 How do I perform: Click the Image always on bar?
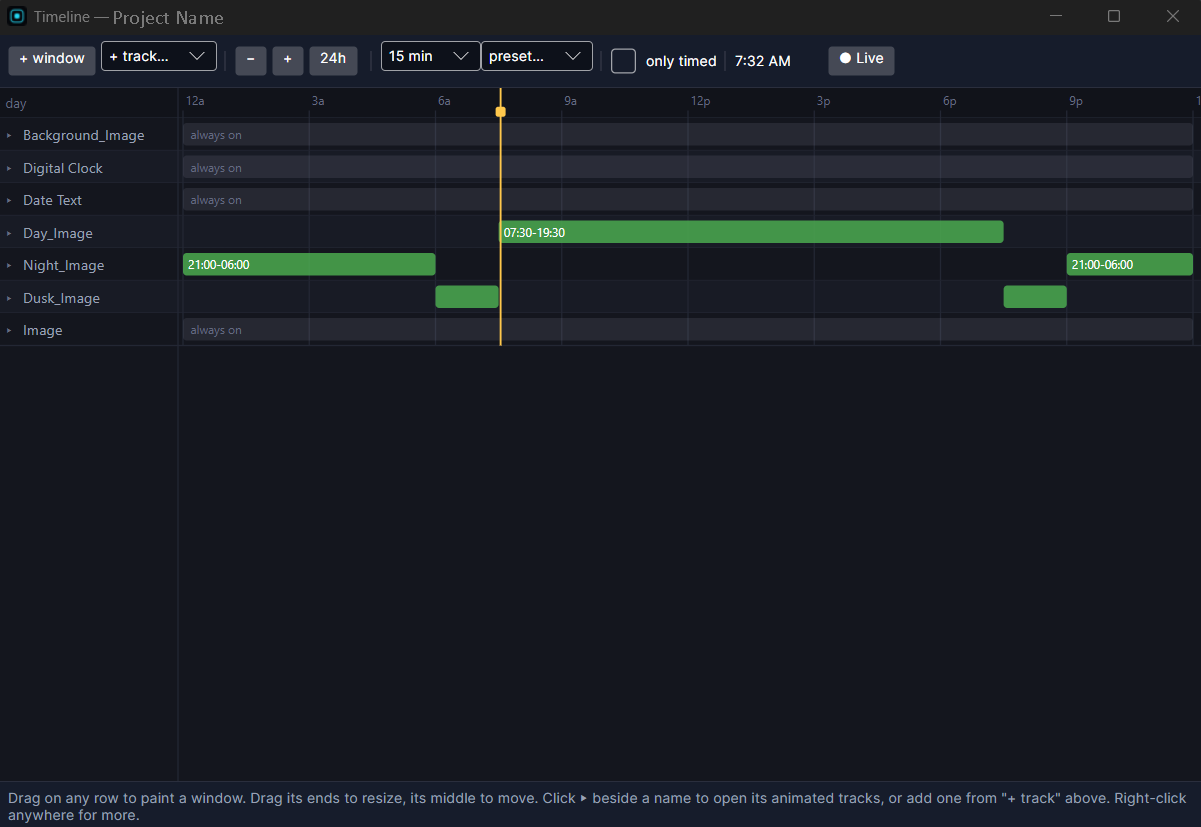click(688, 329)
